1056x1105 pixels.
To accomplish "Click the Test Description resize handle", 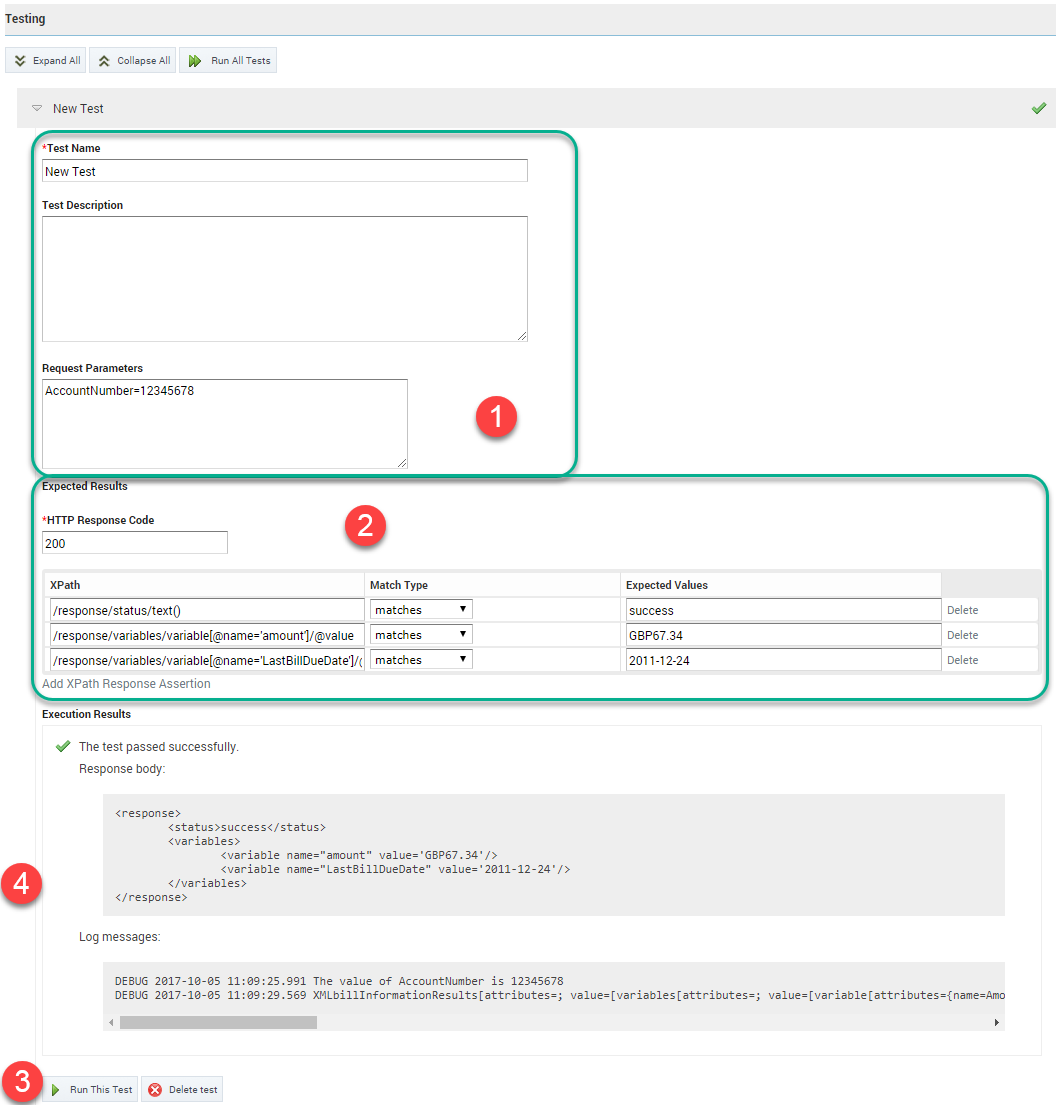I will (x=522, y=336).
